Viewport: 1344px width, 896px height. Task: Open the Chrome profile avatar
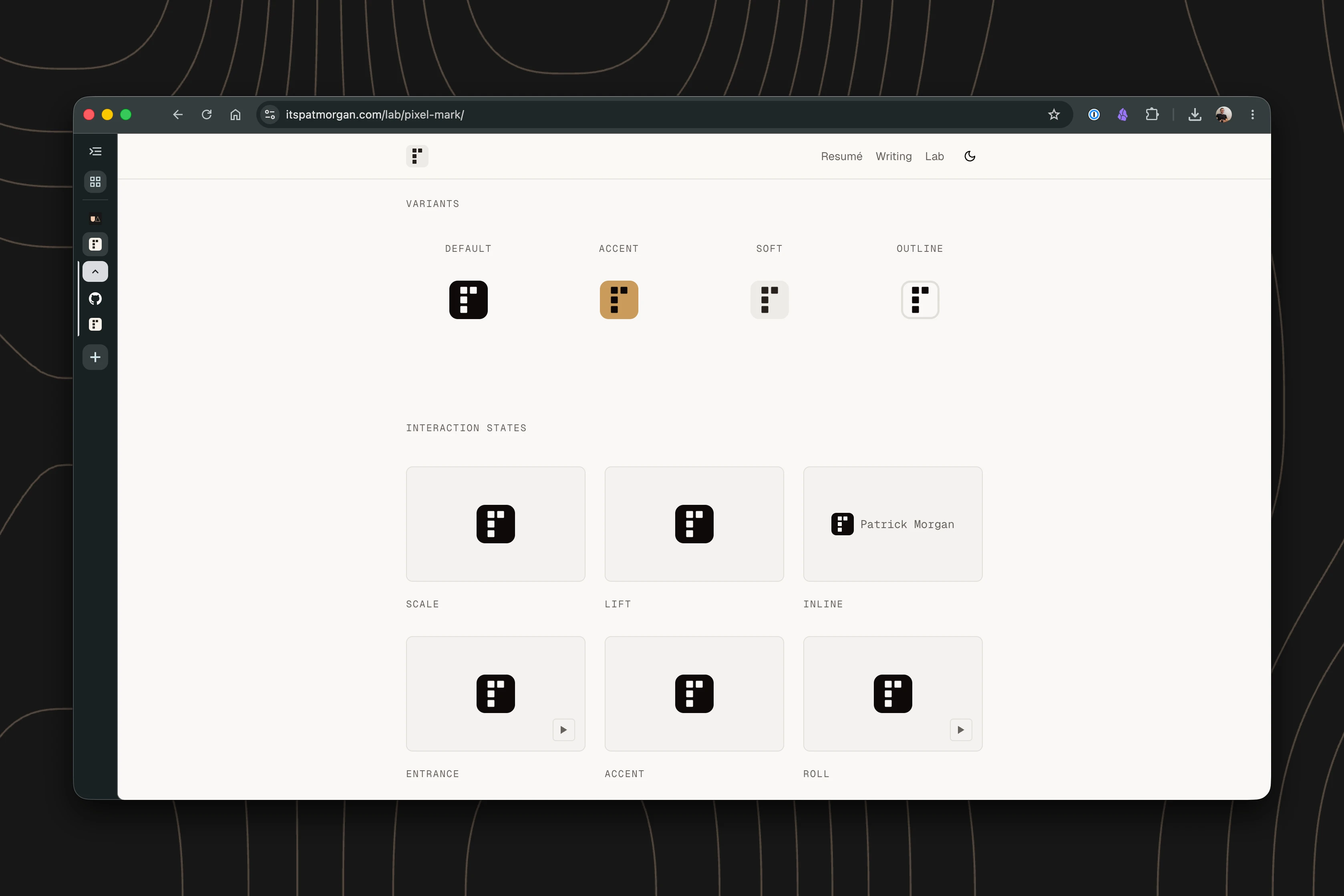click(x=1223, y=114)
